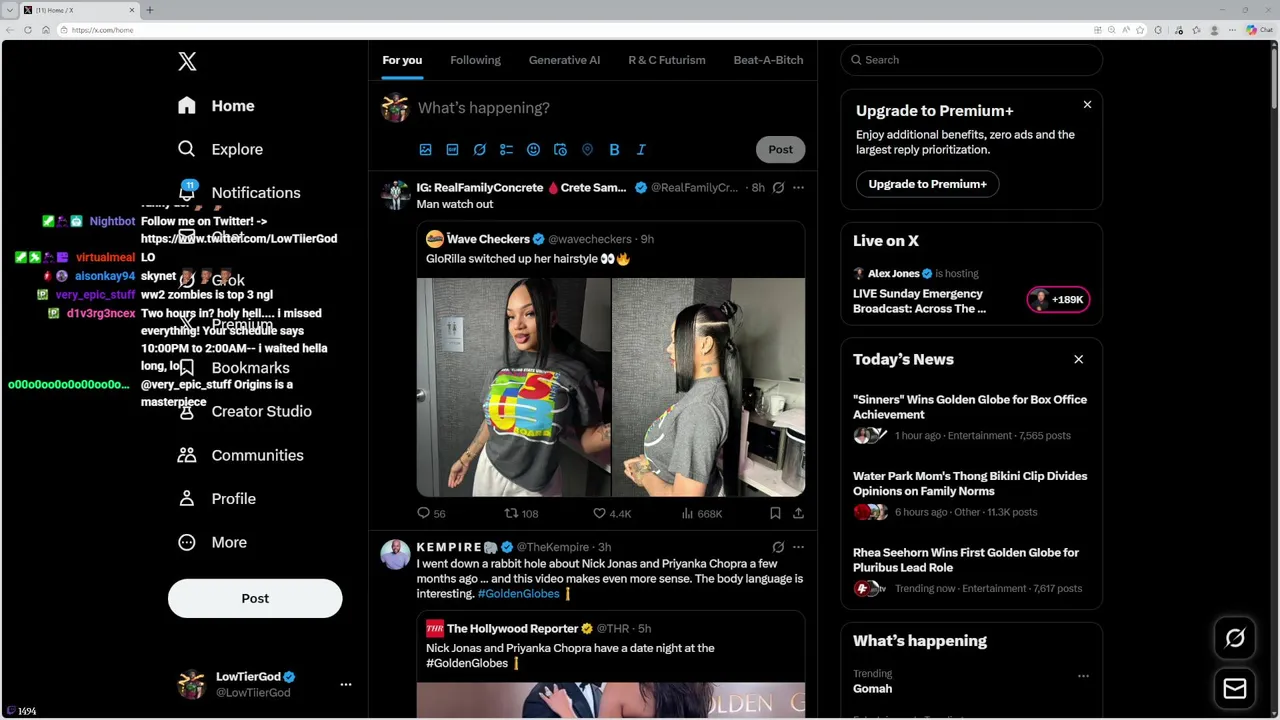
Task: Add a GIF via composer icon
Action: point(452,150)
